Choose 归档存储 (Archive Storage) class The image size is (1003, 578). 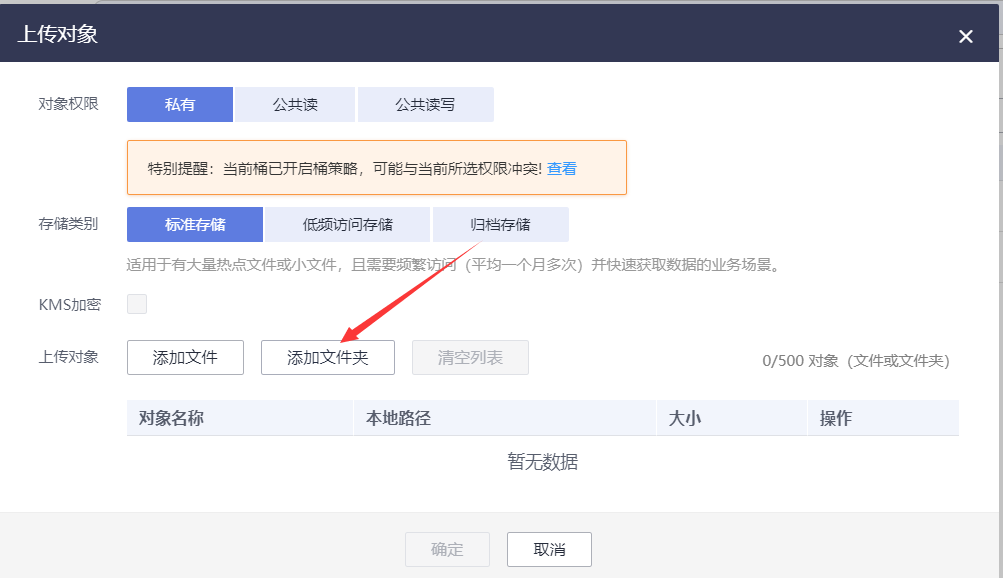(x=500, y=224)
